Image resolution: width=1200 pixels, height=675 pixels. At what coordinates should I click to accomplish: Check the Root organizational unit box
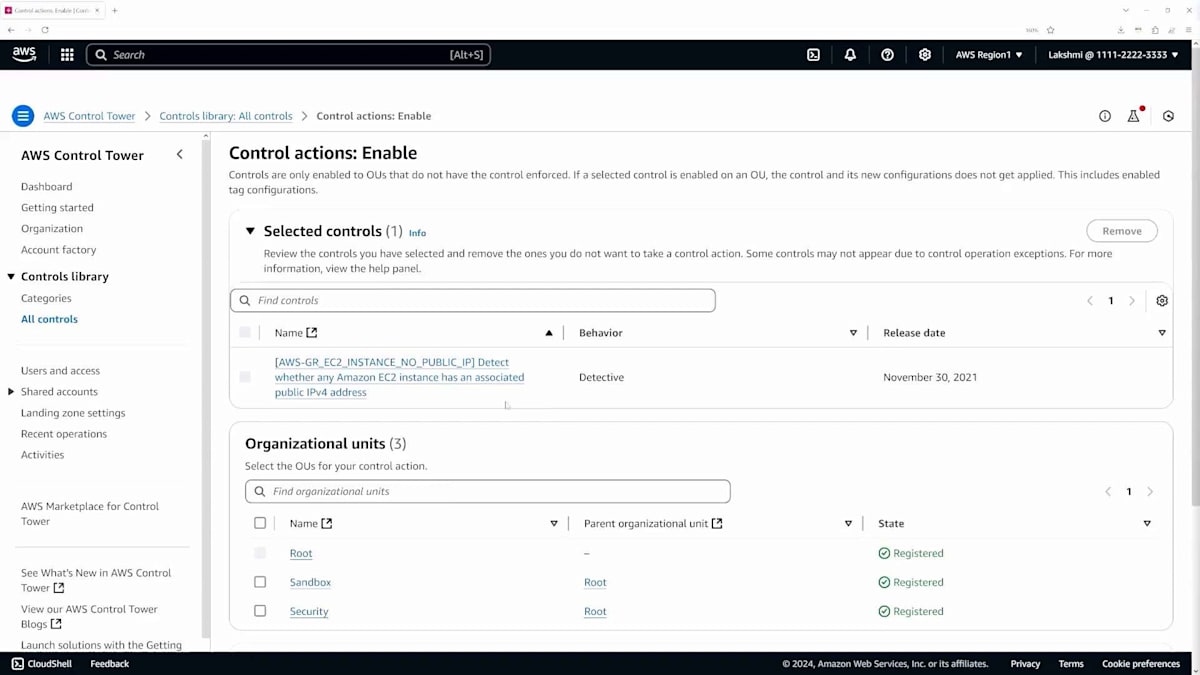(x=260, y=553)
